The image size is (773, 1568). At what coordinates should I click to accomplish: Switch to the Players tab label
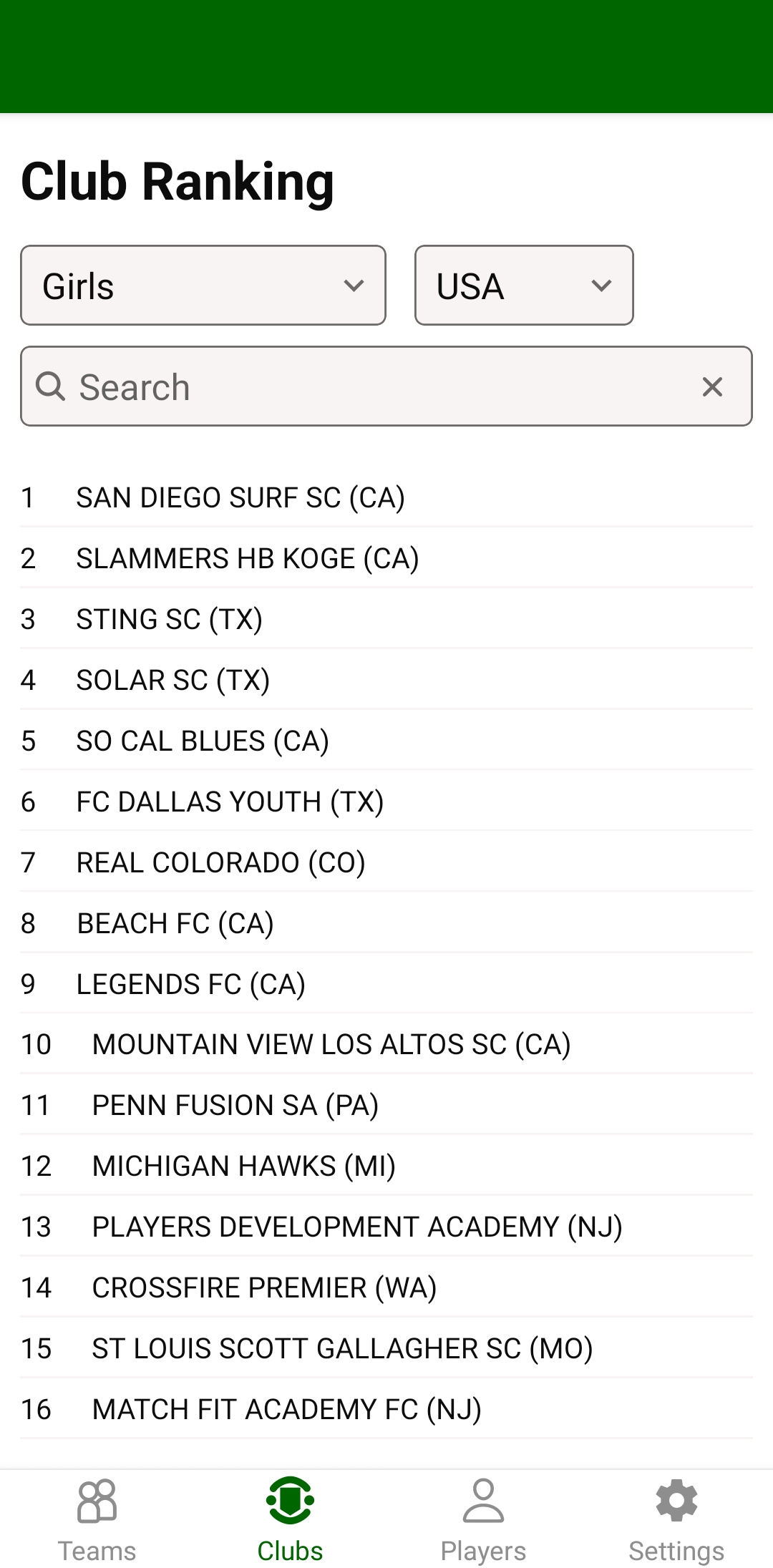483,1551
